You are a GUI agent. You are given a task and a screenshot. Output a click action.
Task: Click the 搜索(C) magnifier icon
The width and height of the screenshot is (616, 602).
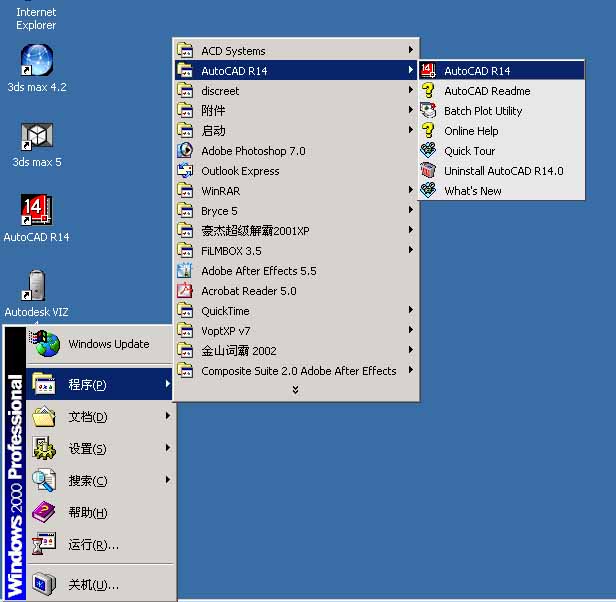[x=44, y=480]
